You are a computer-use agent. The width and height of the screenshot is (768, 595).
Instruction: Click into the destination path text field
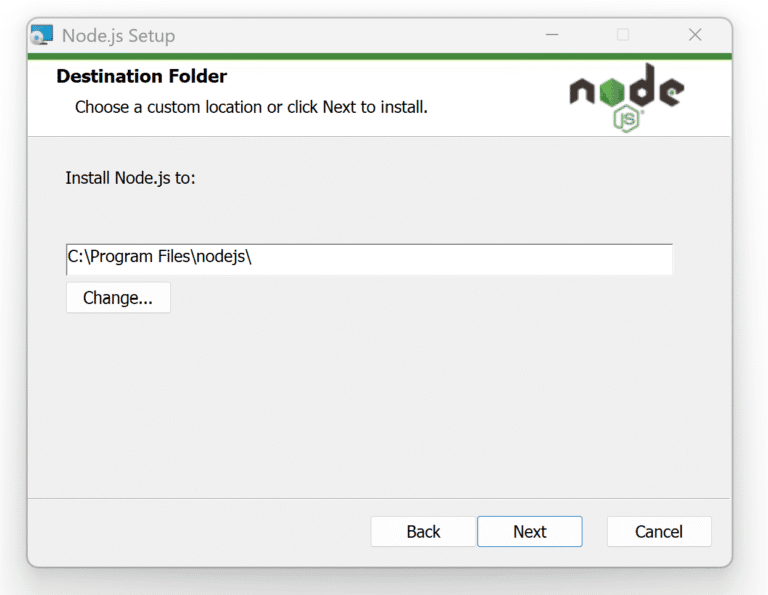(400, 257)
